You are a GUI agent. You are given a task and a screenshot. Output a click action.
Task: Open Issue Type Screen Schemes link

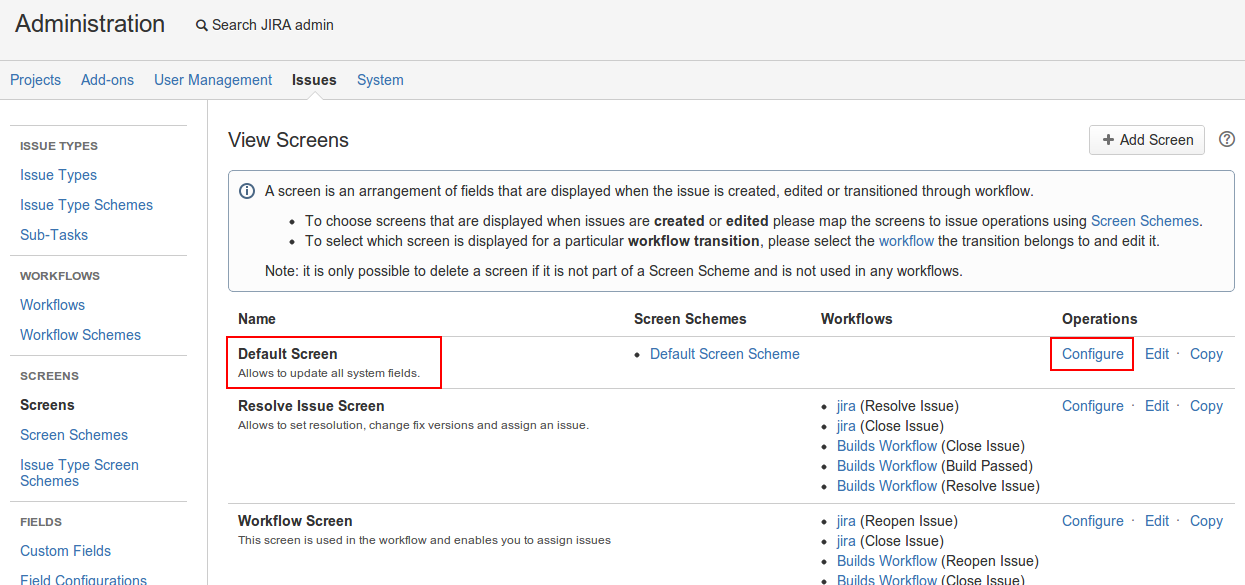[x=79, y=473]
